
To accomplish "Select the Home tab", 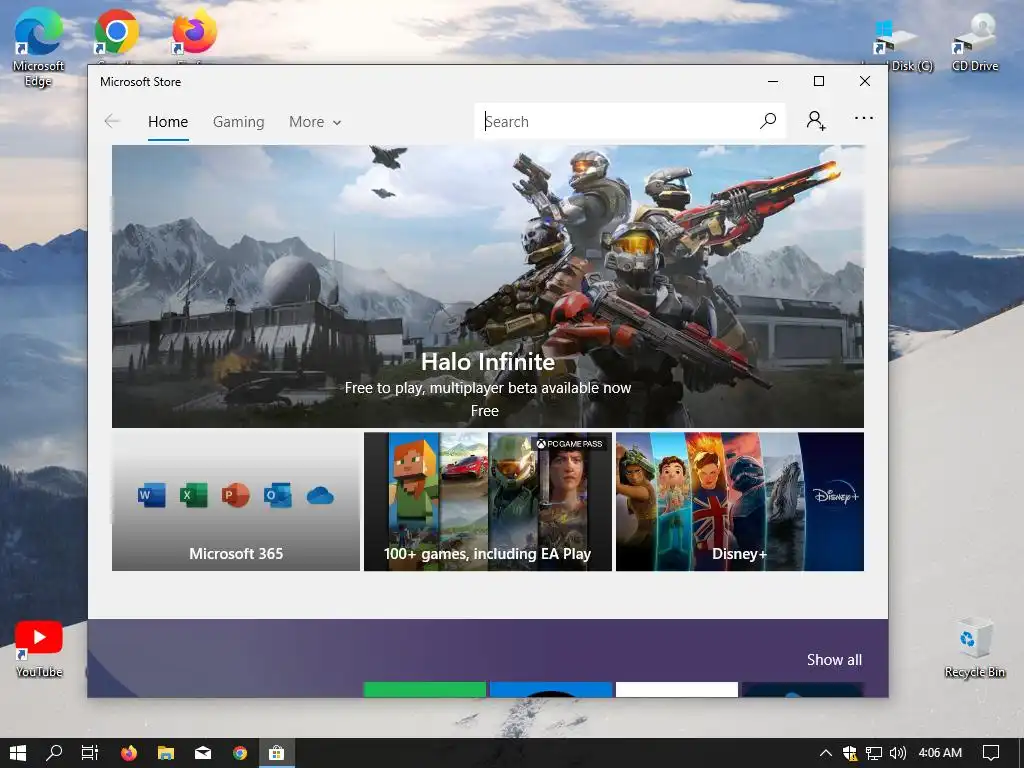I will point(168,122).
